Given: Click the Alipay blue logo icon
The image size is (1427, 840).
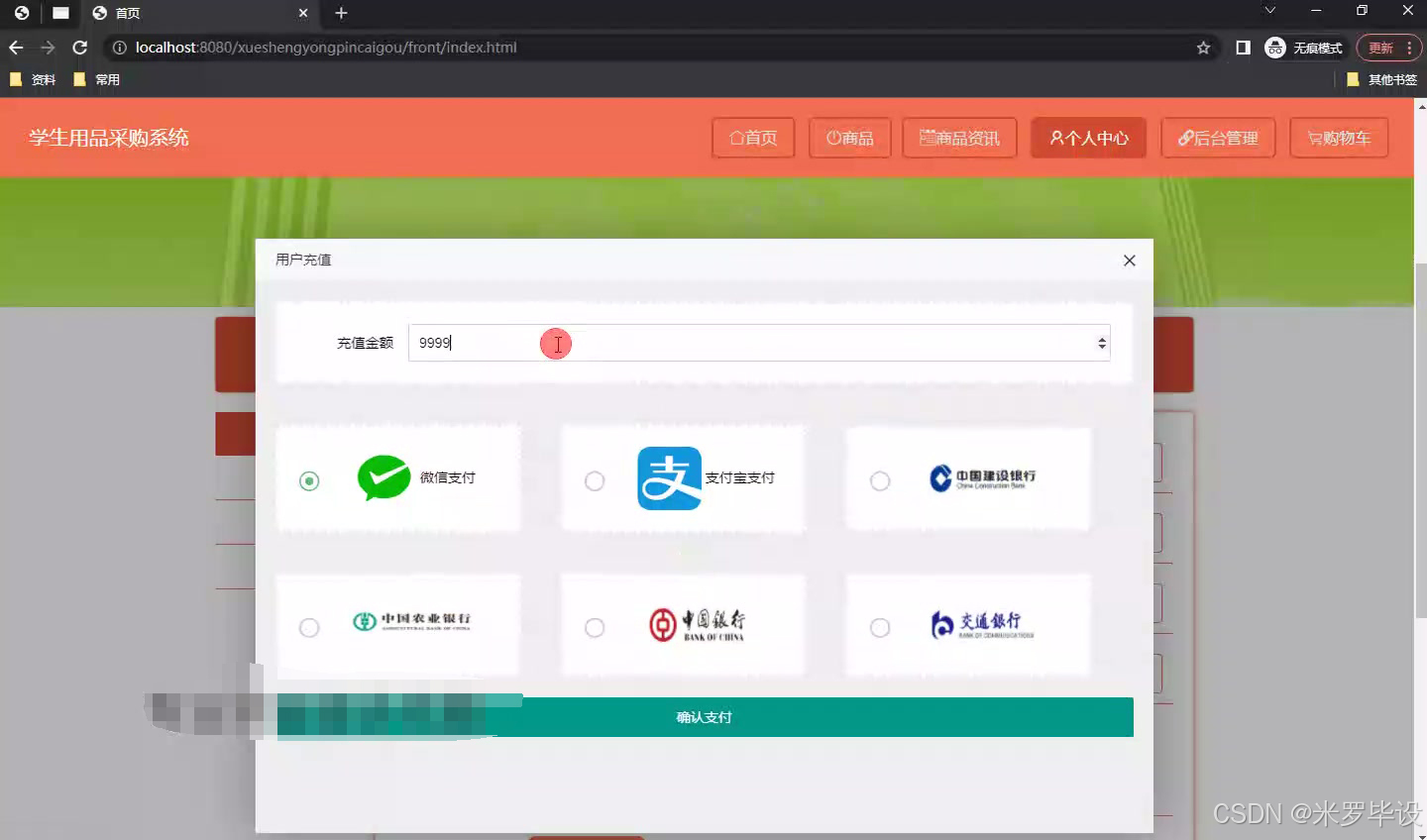Looking at the screenshot, I should pyautogui.click(x=668, y=477).
